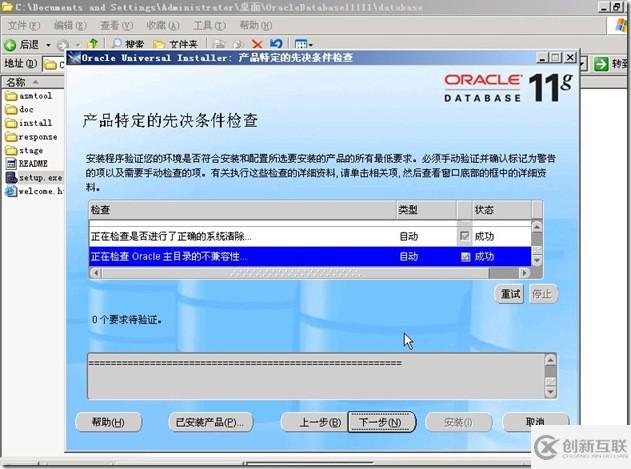Open the asmtool folder in Explorer
Image resolution: width=631 pixels, height=469 pixels.
coord(29,96)
